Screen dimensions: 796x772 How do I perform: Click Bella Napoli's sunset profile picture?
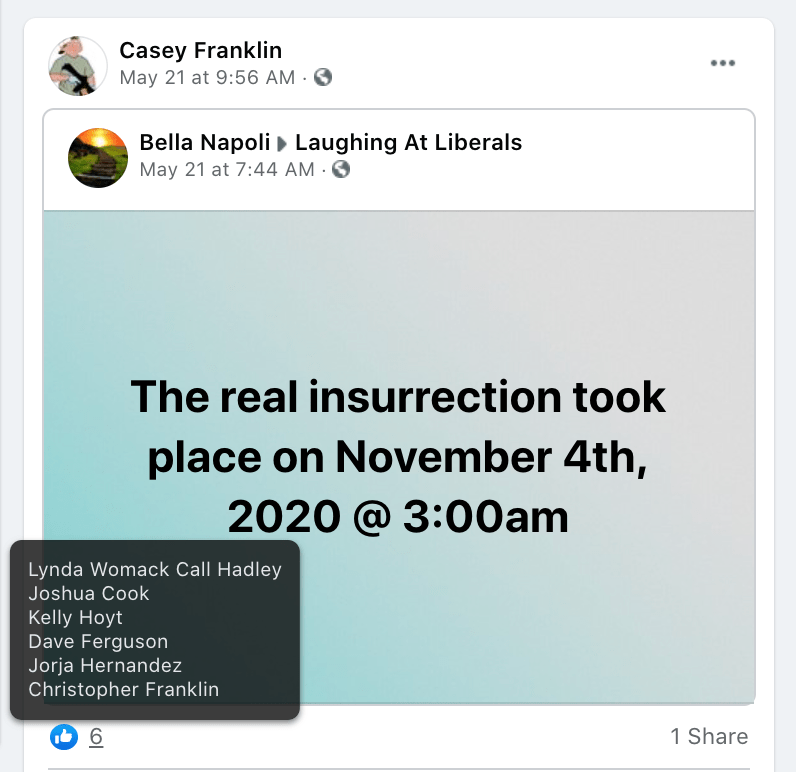pyautogui.click(x=97, y=157)
